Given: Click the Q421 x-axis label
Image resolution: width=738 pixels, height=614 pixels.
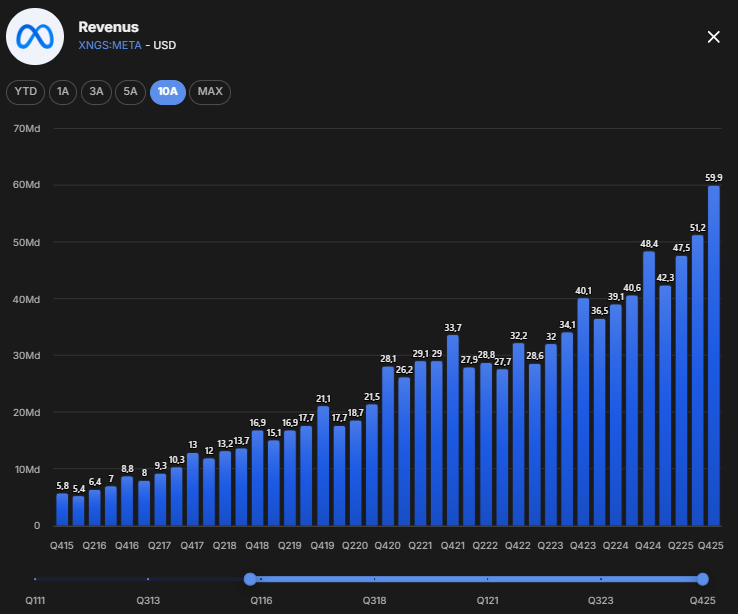Looking at the screenshot, I should click(453, 546).
